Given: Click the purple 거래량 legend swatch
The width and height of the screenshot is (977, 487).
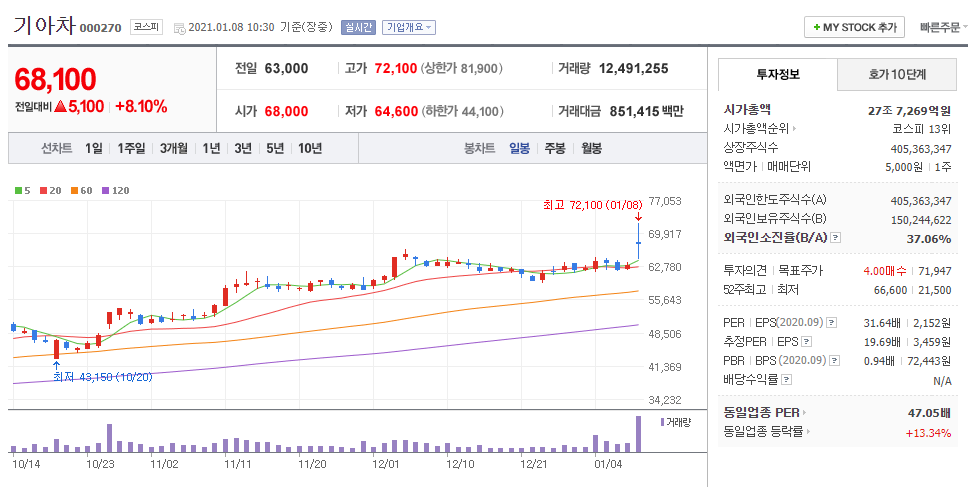Looking at the screenshot, I should pyautogui.click(x=662, y=422).
